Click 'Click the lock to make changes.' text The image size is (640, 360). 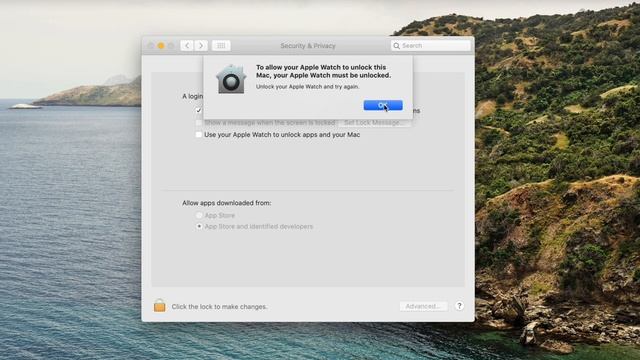tap(220, 307)
